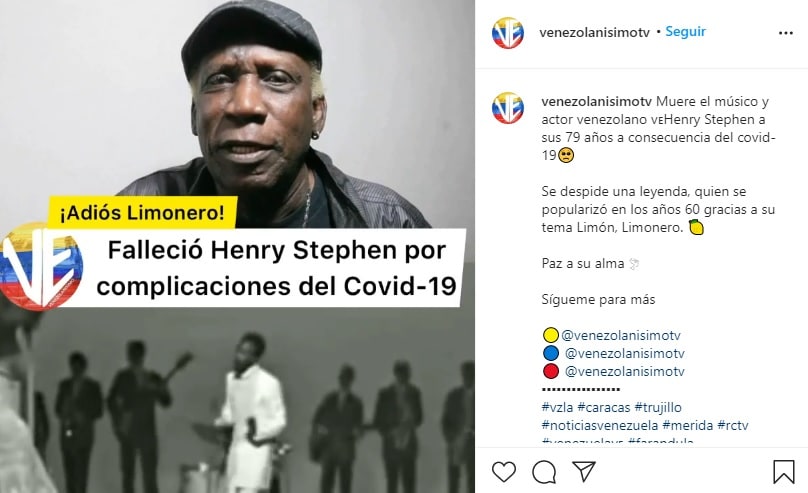Share the post via paper plane icon
808x493 pixels.
point(584,471)
